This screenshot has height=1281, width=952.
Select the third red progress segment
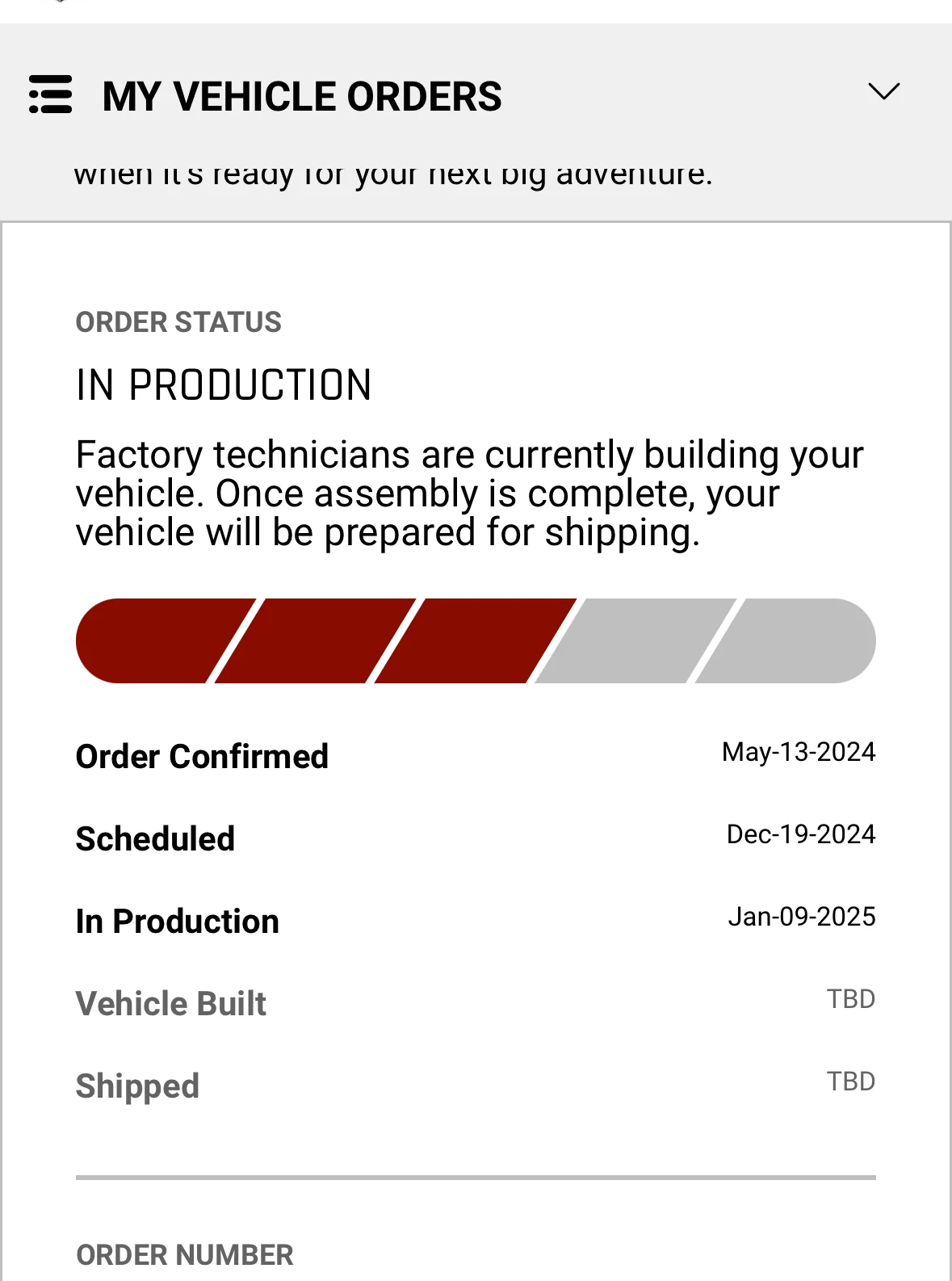pos(476,640)
